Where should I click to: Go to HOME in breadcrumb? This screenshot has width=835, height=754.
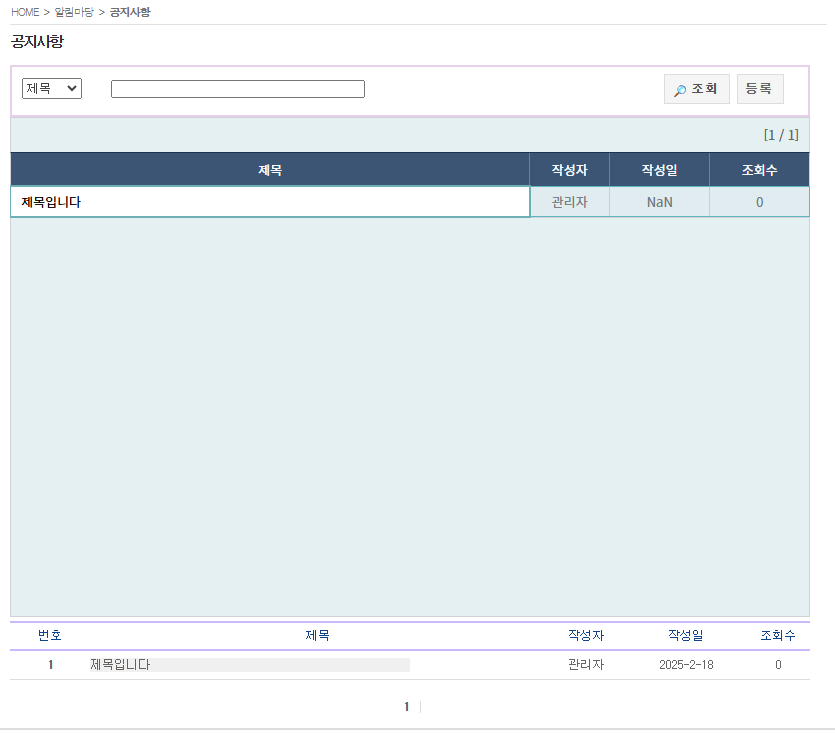click(25, 12)
